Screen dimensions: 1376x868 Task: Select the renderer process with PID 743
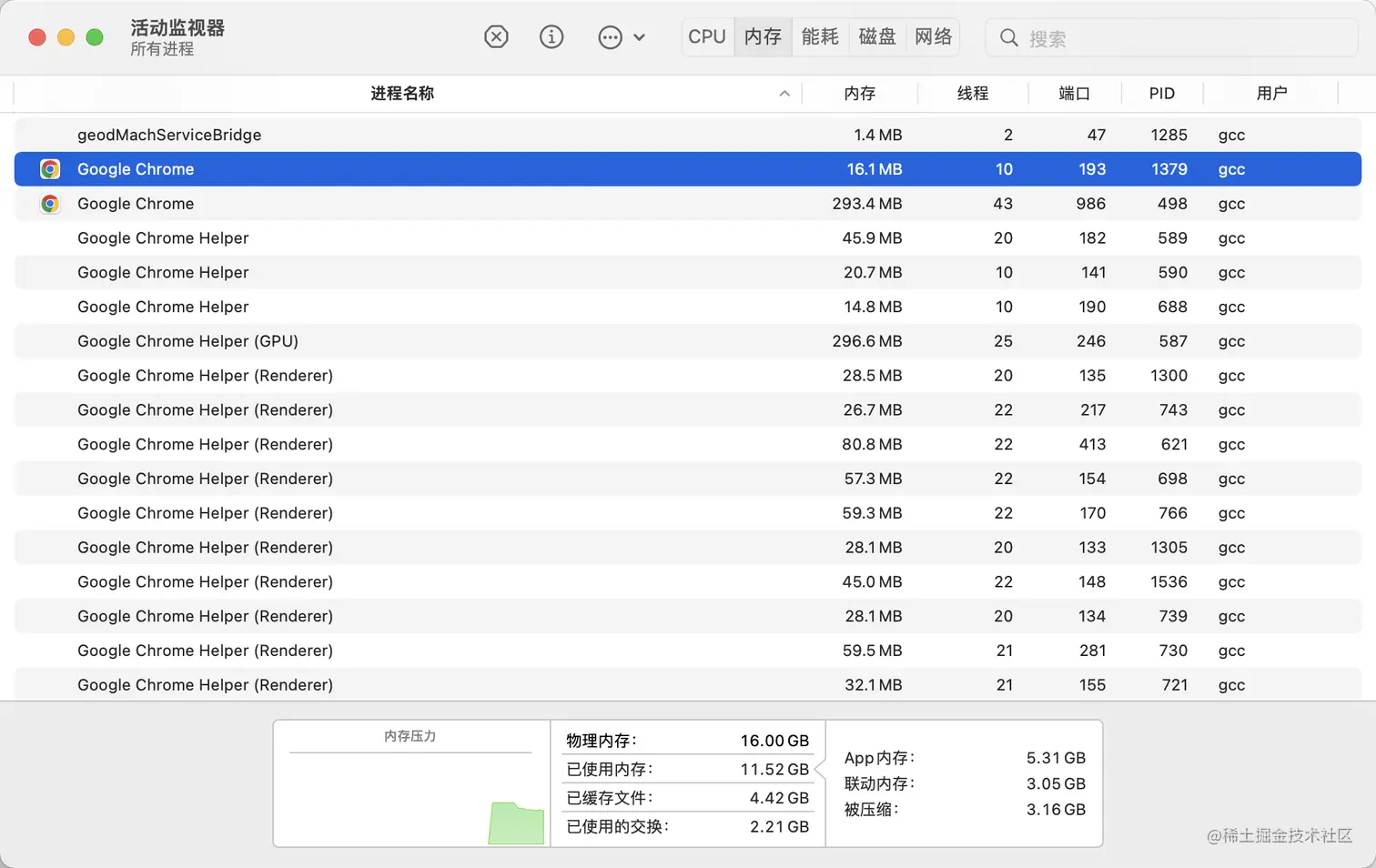(x=364, y=409)
